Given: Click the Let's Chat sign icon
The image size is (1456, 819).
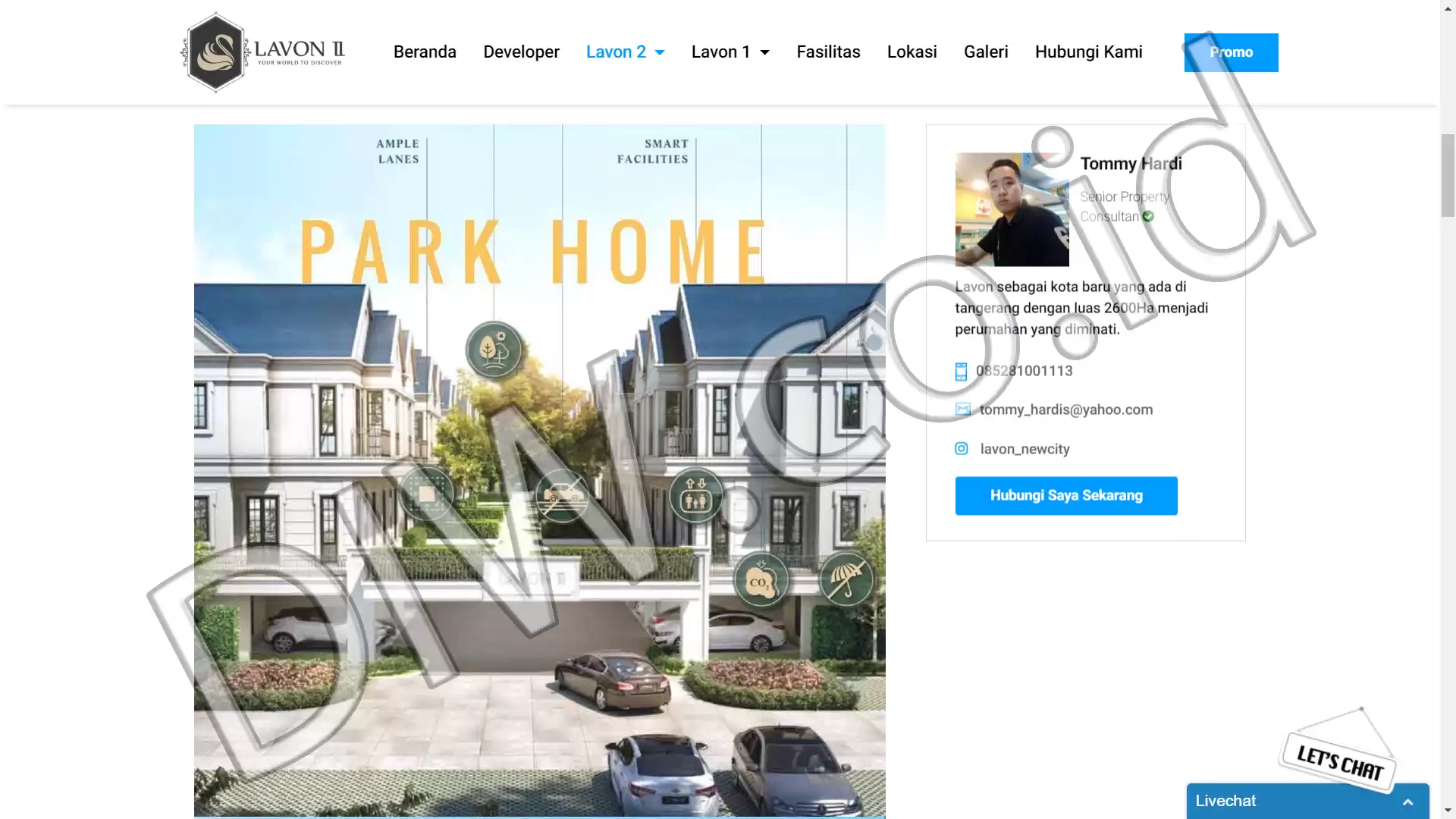Looking at the screenshot, I should coord(1339,751).
